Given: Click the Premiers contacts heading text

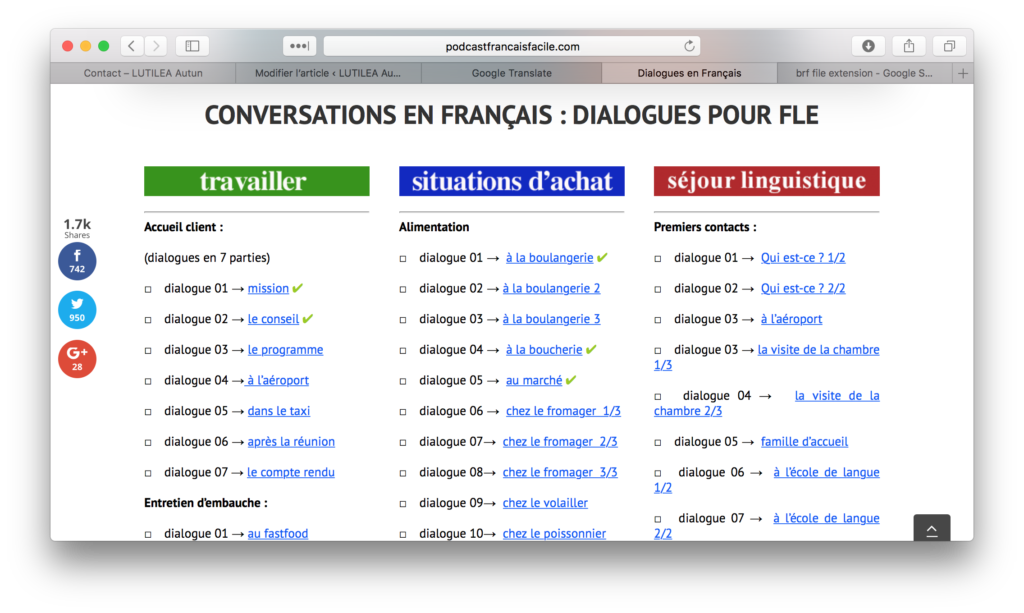Looking at the screenshot, I should coord(705,227).
